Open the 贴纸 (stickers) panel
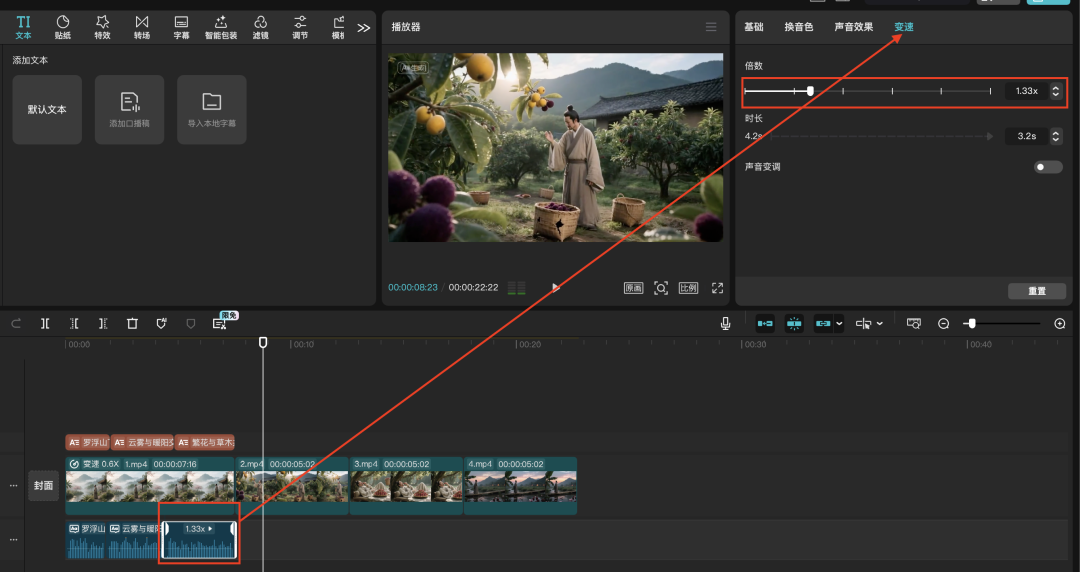 click(63, 26)
